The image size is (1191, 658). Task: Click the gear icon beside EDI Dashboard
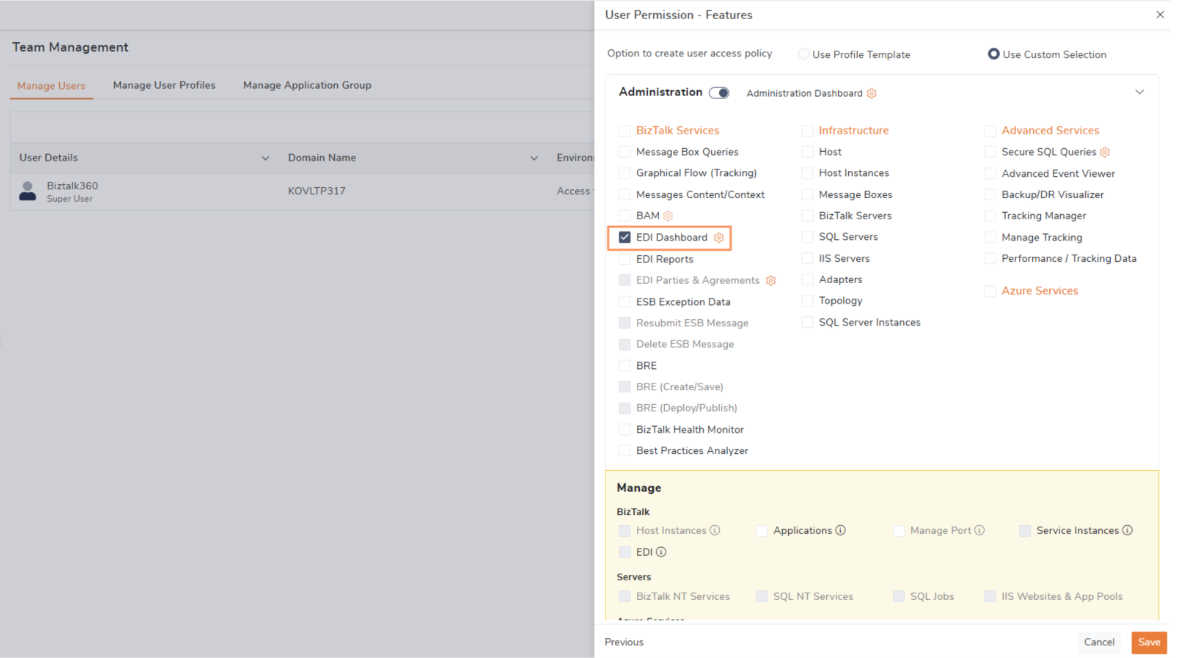(717, 237)
